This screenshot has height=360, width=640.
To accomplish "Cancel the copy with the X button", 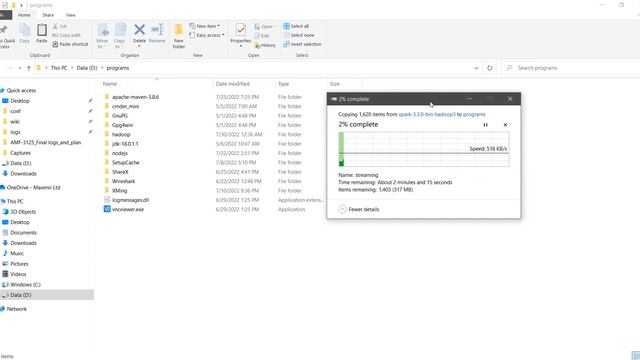I will (x=505, y=125).
